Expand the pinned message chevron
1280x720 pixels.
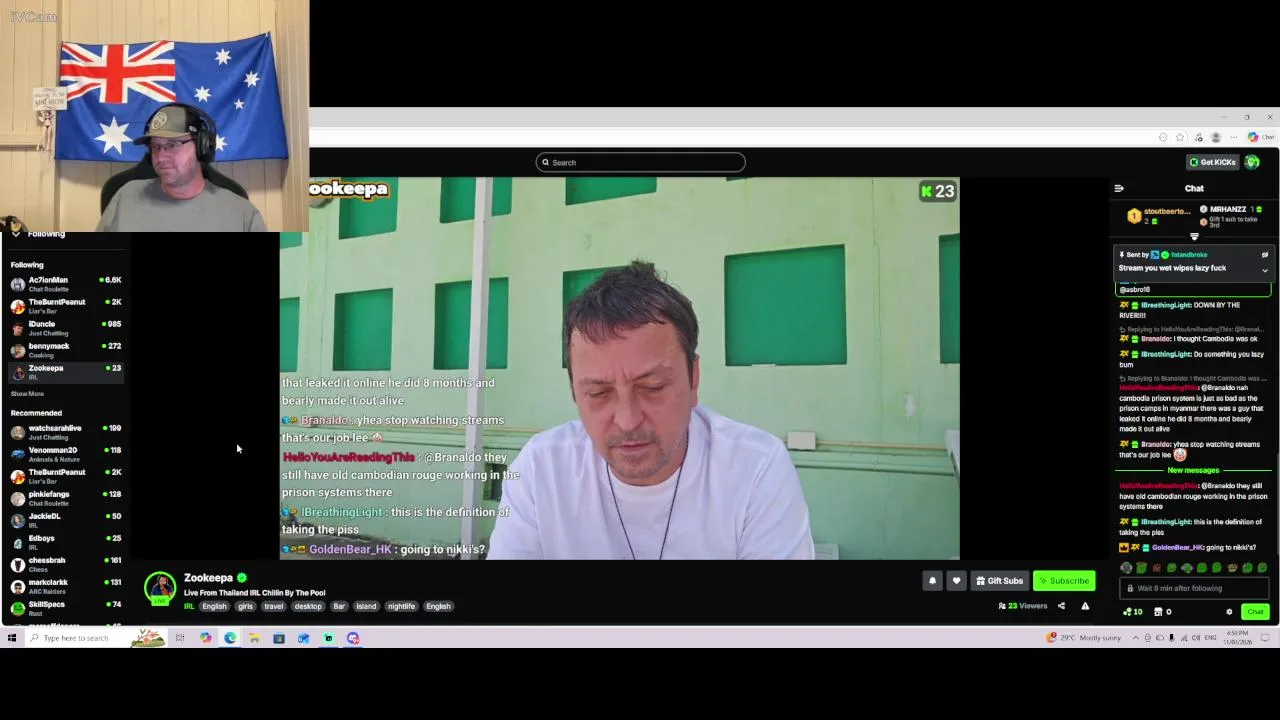(1264, 270)
